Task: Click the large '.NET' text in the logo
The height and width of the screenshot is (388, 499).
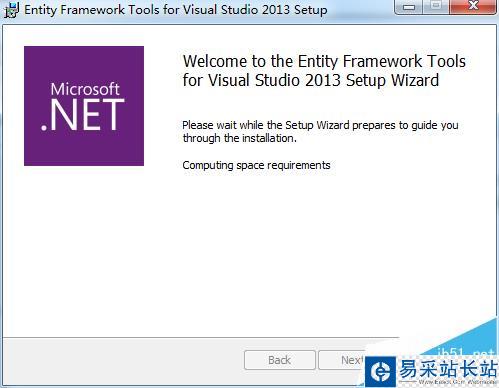Action: (x=83, y=115)
